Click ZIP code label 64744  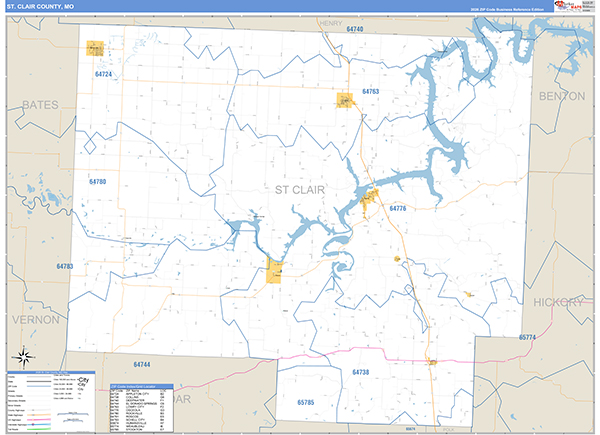(x=142, y=365)
